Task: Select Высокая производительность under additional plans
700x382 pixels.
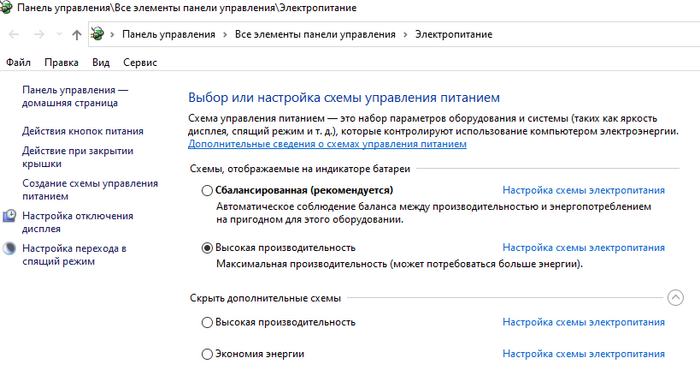Action: (x=207, y=322)
